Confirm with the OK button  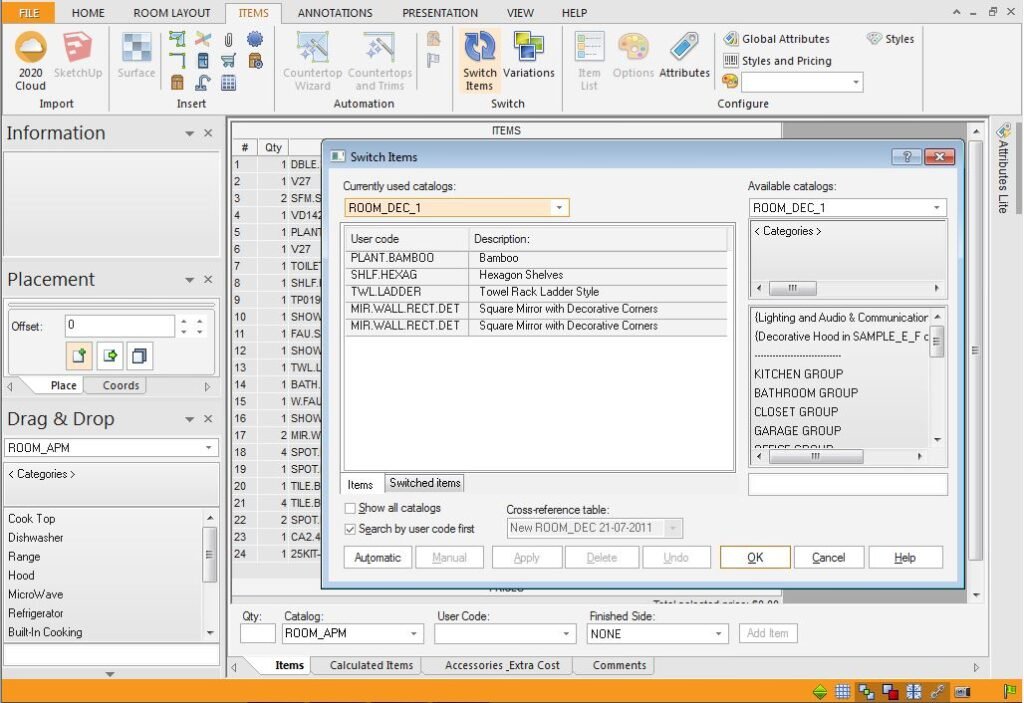pos(755,558)
